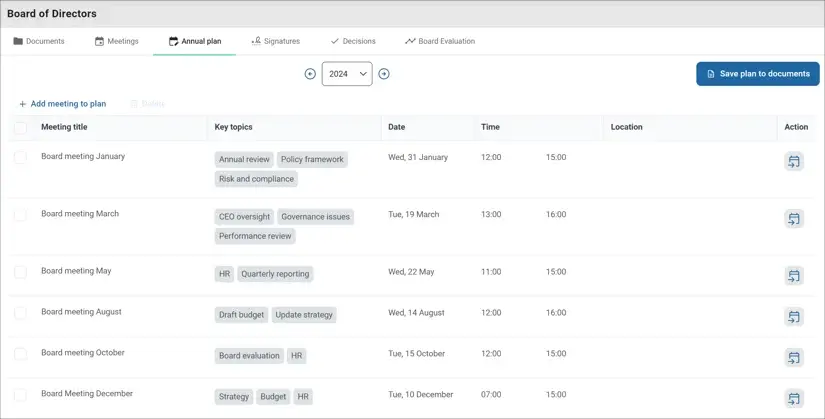Image resolution: width=825 pixels, height=419 pixels.
Task: Click the Risk and compliance topic tag
Action: coord(256,179)
